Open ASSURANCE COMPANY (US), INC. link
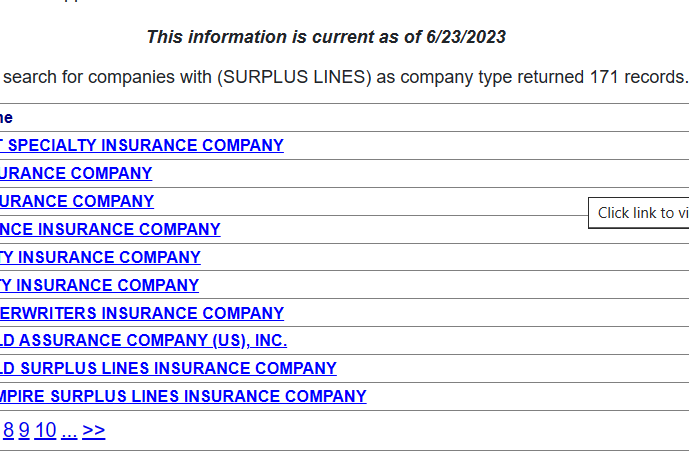 pos(144,341)
